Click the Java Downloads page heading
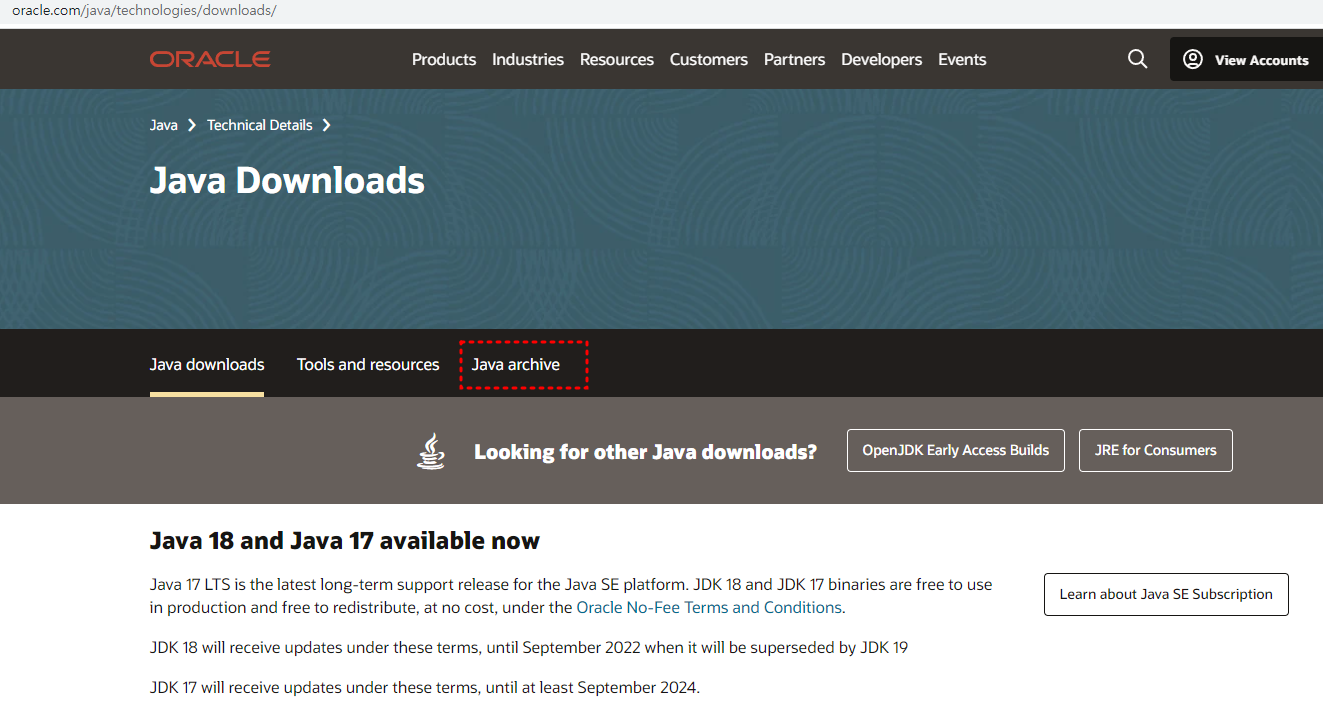The image size is (1323, 721). [x=287, y=181]
